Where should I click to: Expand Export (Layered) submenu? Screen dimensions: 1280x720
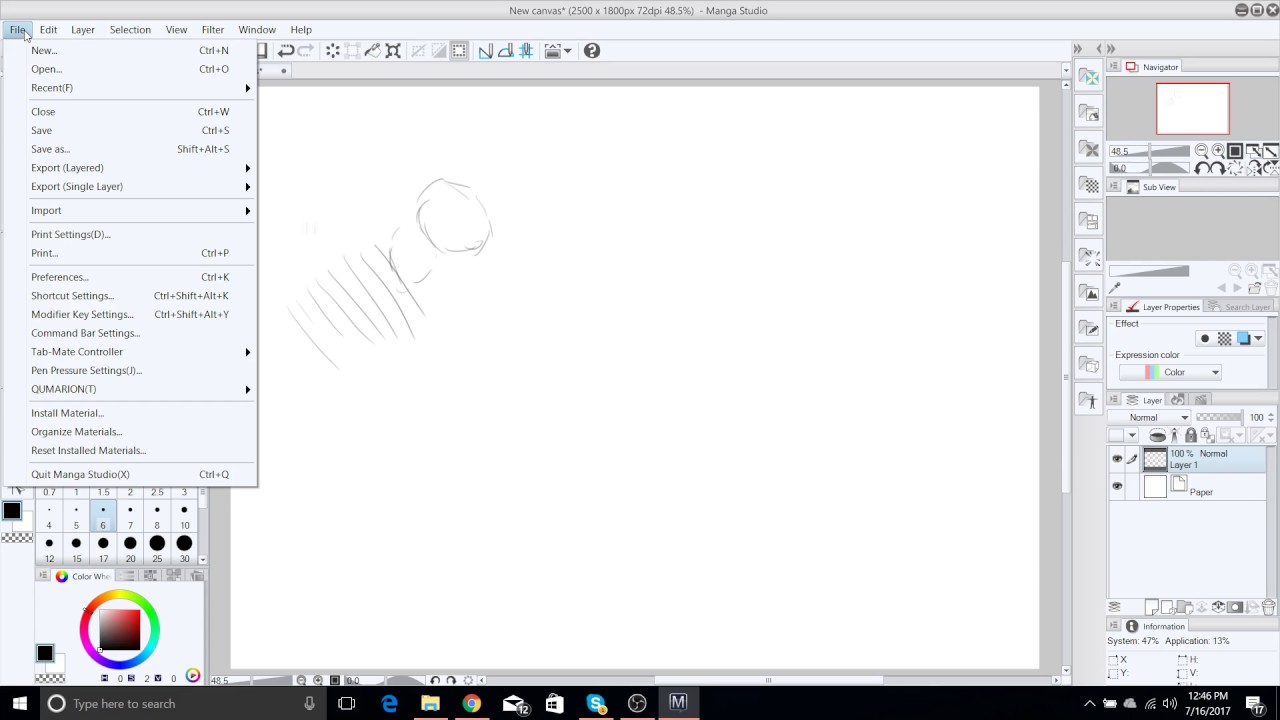130,168
